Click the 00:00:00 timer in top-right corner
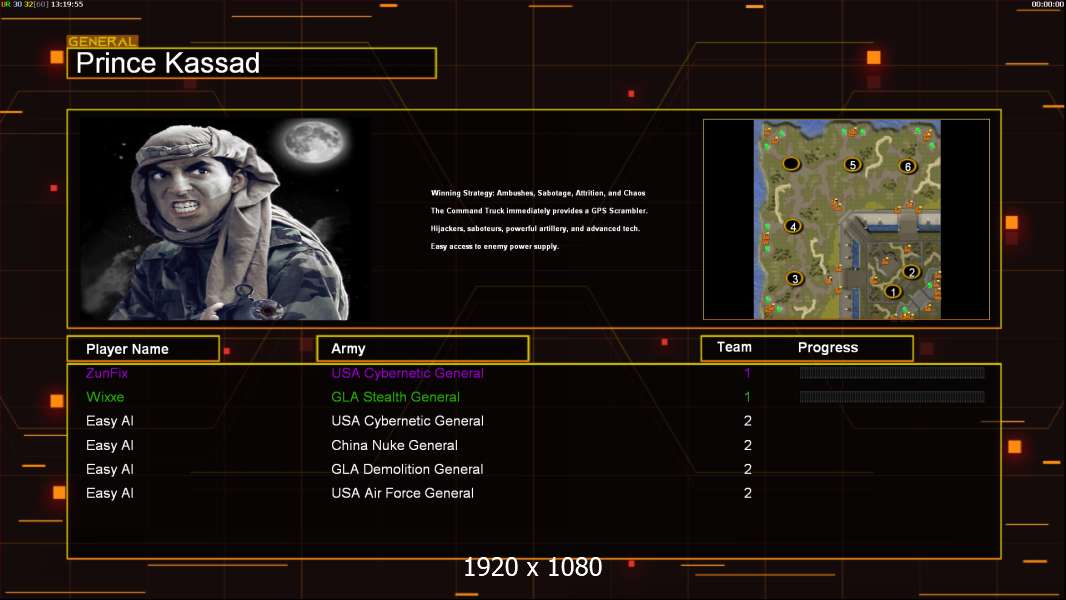The height and width of the screenshot is (600, 1066). pyautogui.click(x=1047, y=4)
